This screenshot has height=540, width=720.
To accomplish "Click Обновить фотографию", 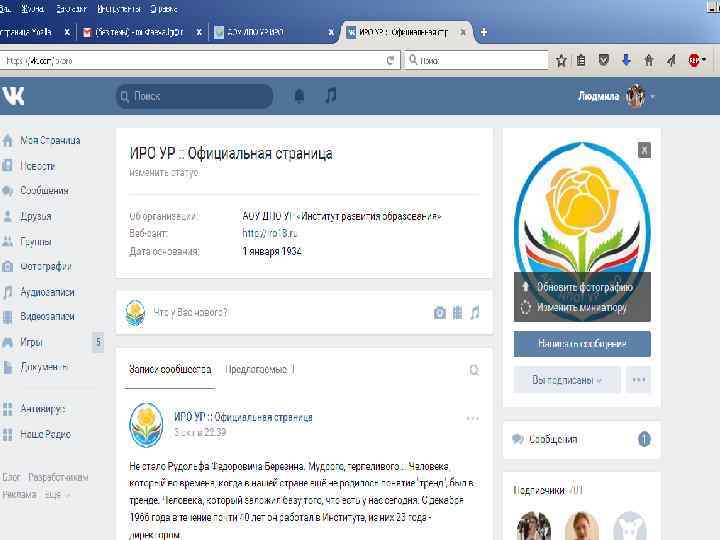I will [585, 287].
